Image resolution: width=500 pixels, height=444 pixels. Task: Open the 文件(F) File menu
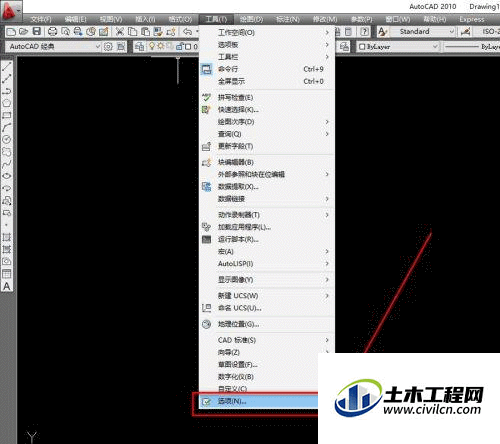(41, 19)
